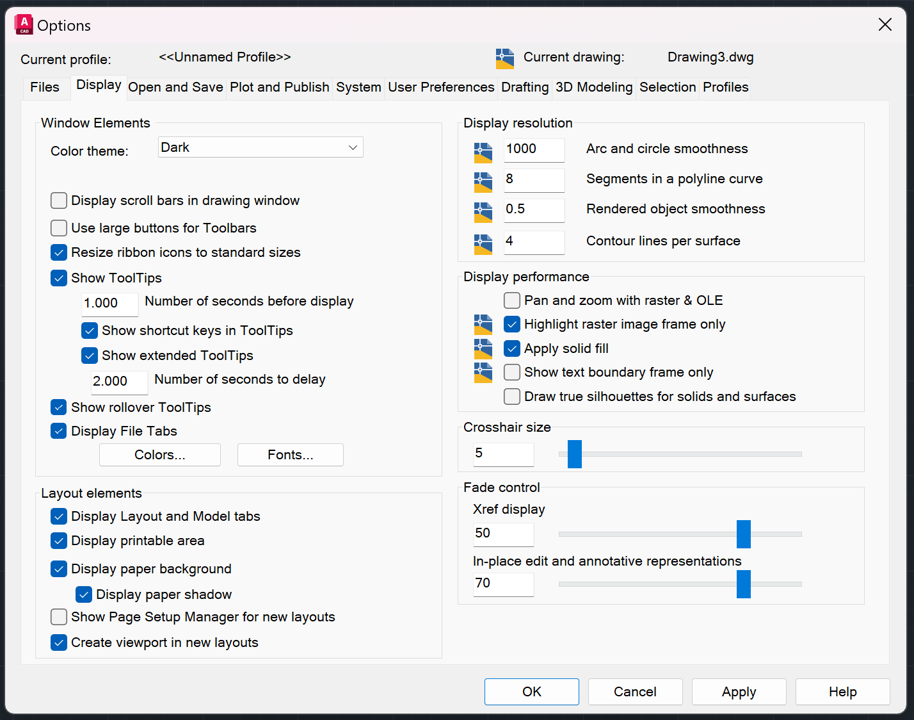The image size is (914, 720).
Task: Select the icon next to apply solid fill
Action: click(482, 348)
